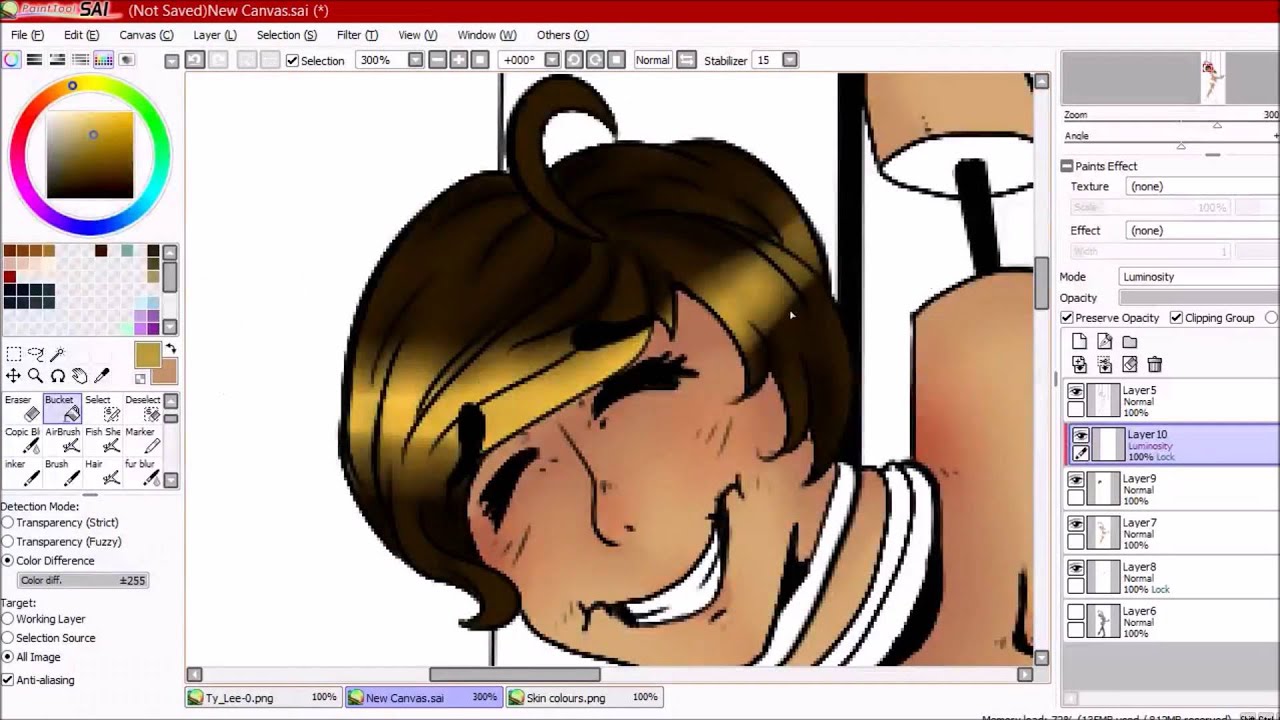1280x720 pixels.
Task: Create a new linework layer
Action: (x=1104, y=341)
